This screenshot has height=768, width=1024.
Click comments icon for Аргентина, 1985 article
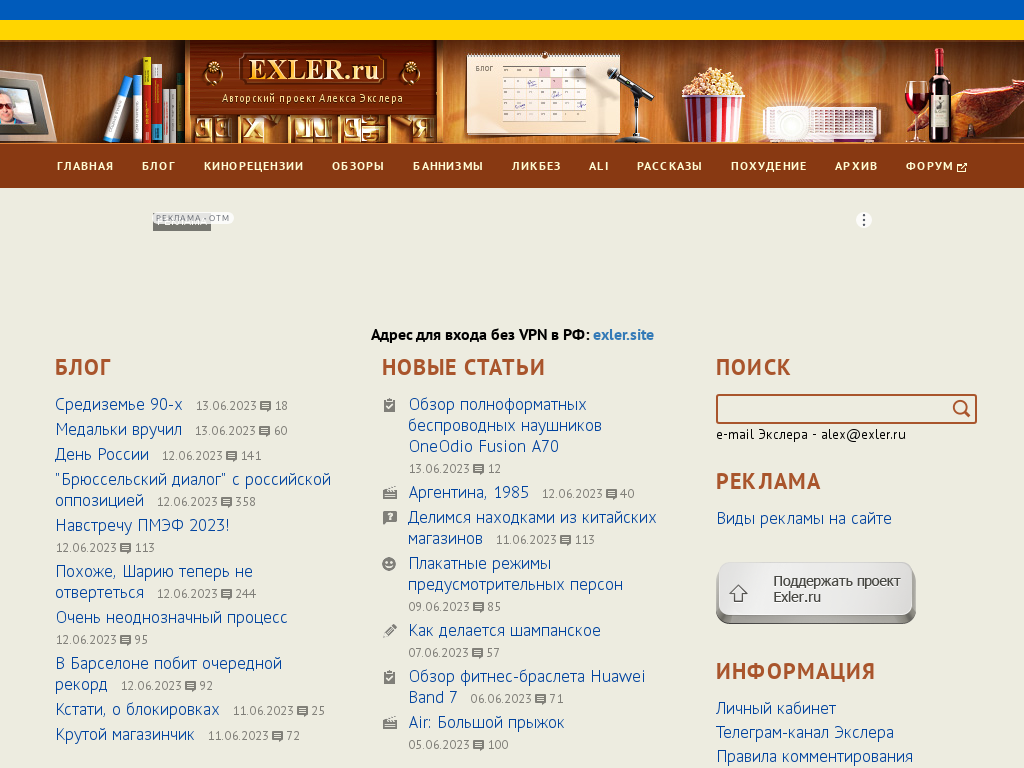(611, 494)
